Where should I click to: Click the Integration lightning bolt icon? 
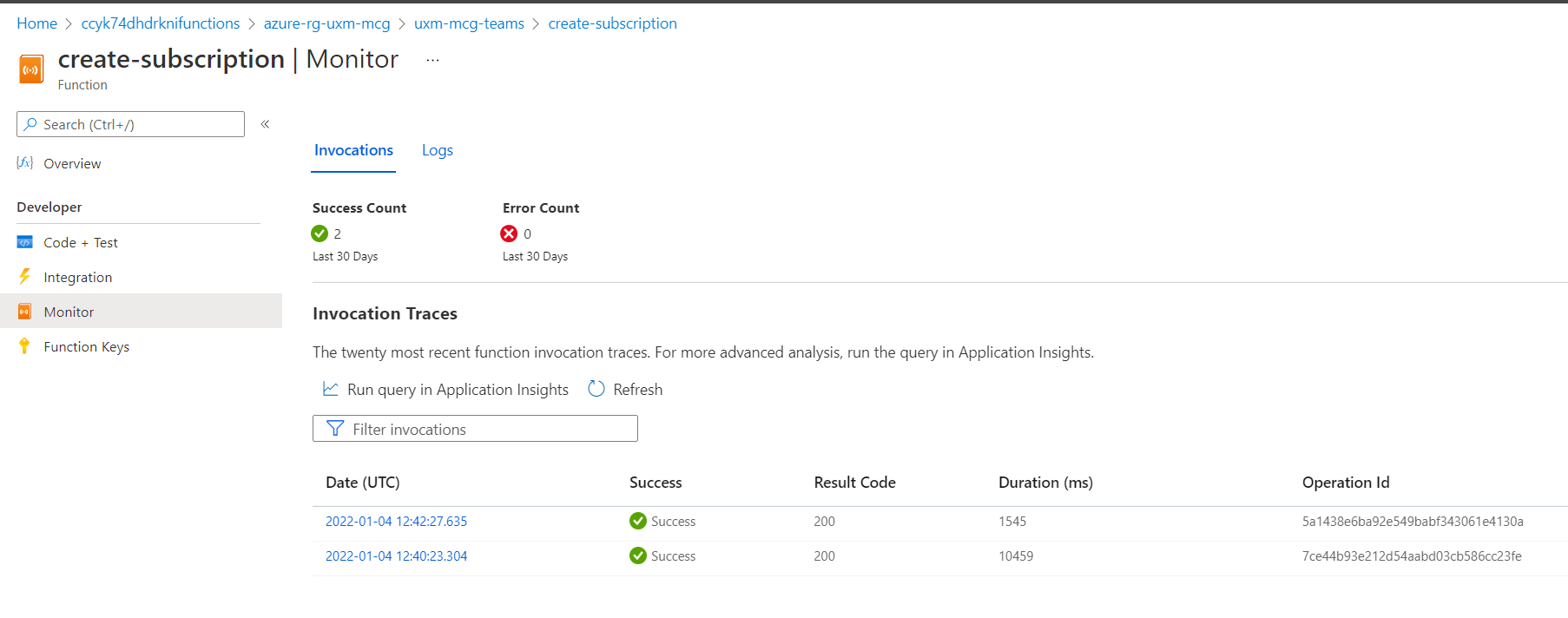25,277
